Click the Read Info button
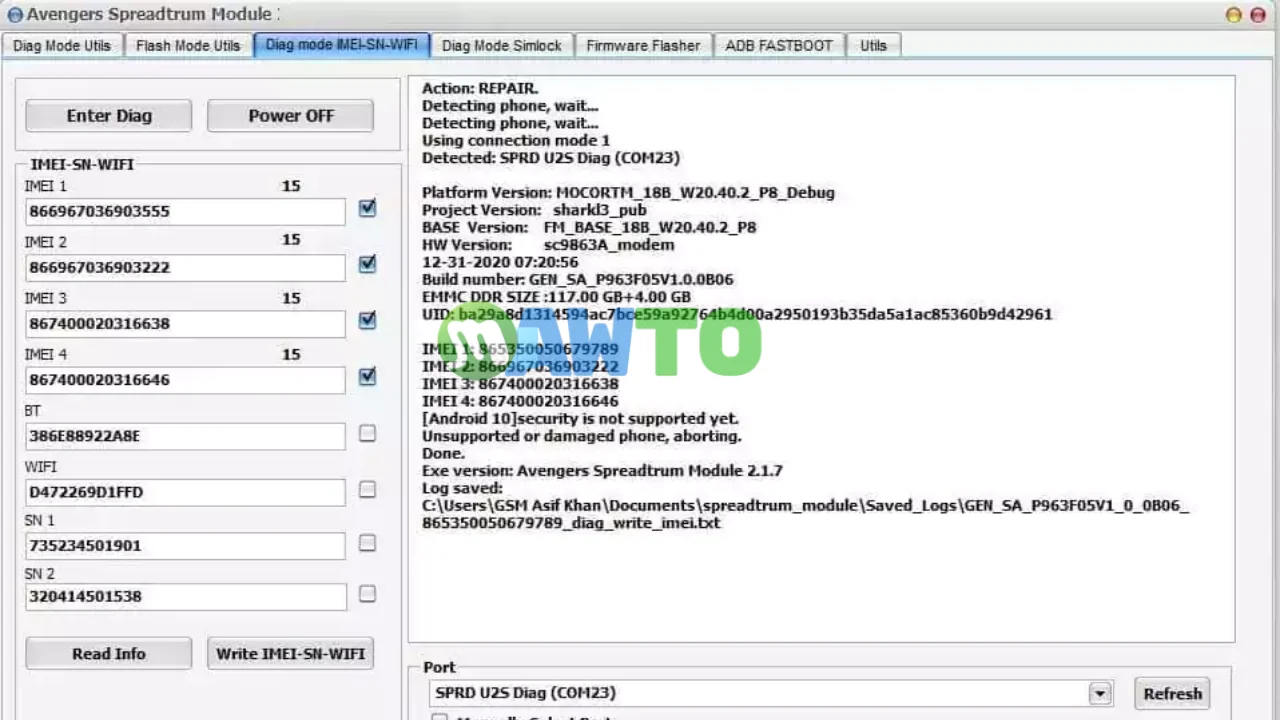 pos(109,654)
